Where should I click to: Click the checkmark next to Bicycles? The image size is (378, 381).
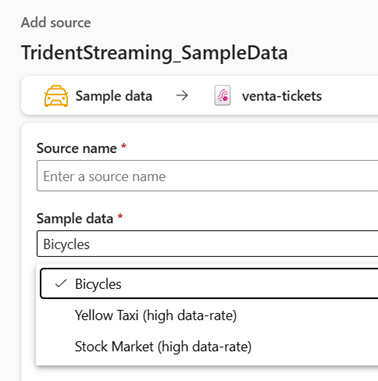[61, 284]
